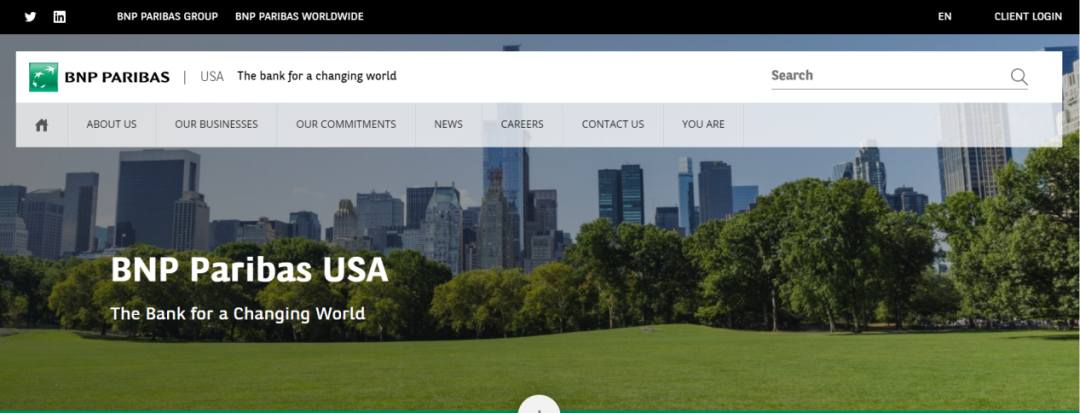This screenshot has width=1080, height=413.
Task: Open the Careers menu item
Action: [x=522, y=125]
